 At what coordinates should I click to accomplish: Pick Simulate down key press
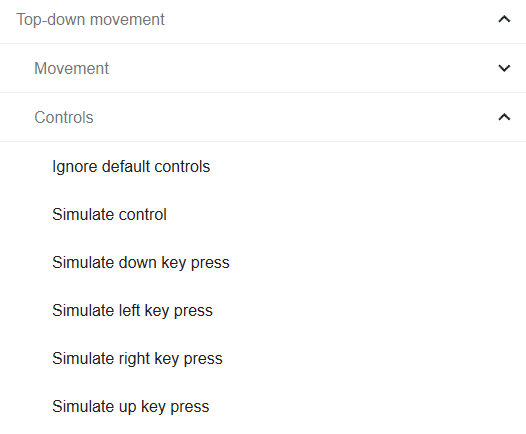263,262
